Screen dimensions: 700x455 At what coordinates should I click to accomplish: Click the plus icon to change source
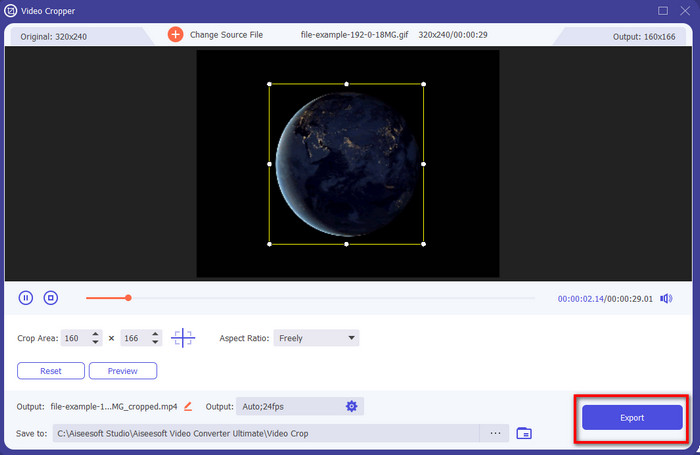175,34
